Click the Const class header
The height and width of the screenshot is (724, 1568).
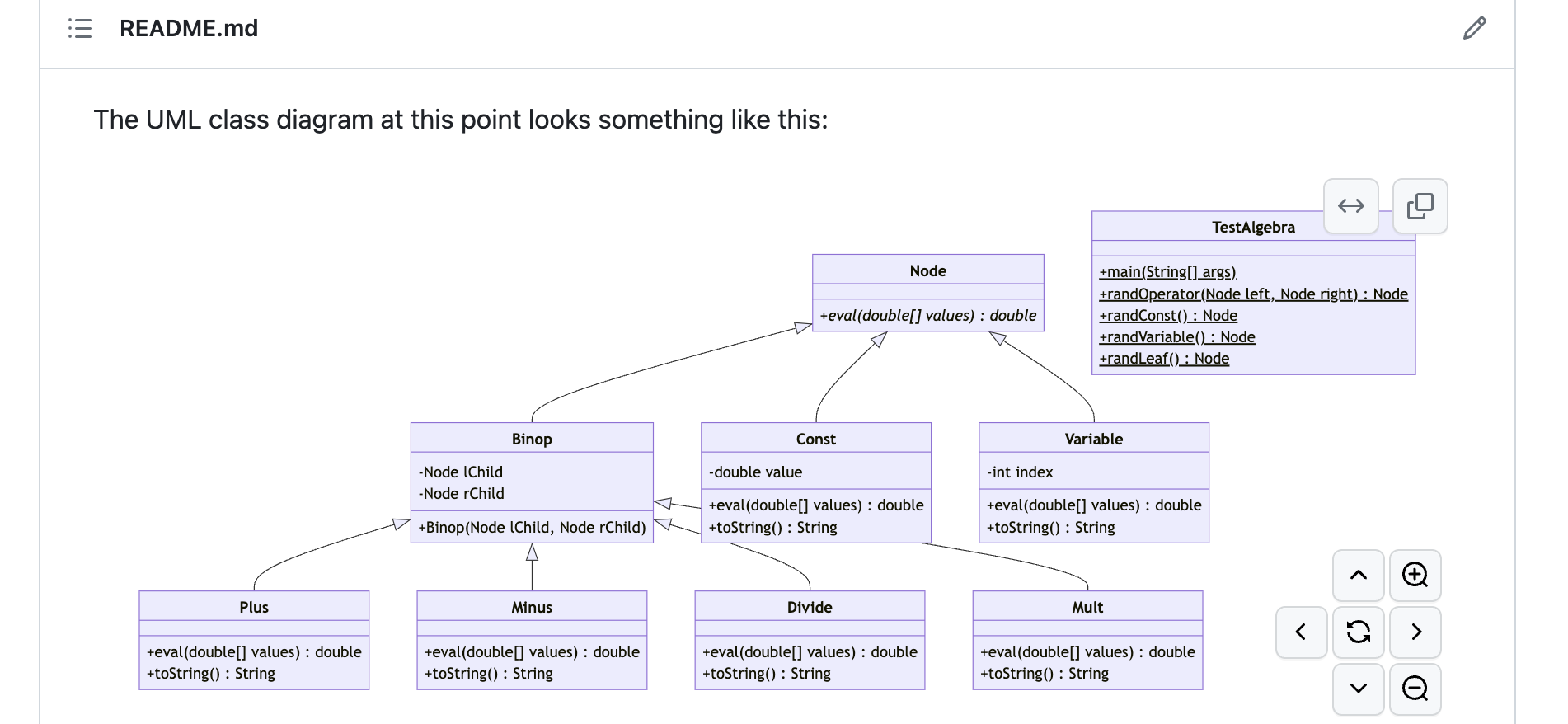coord(815,439)
